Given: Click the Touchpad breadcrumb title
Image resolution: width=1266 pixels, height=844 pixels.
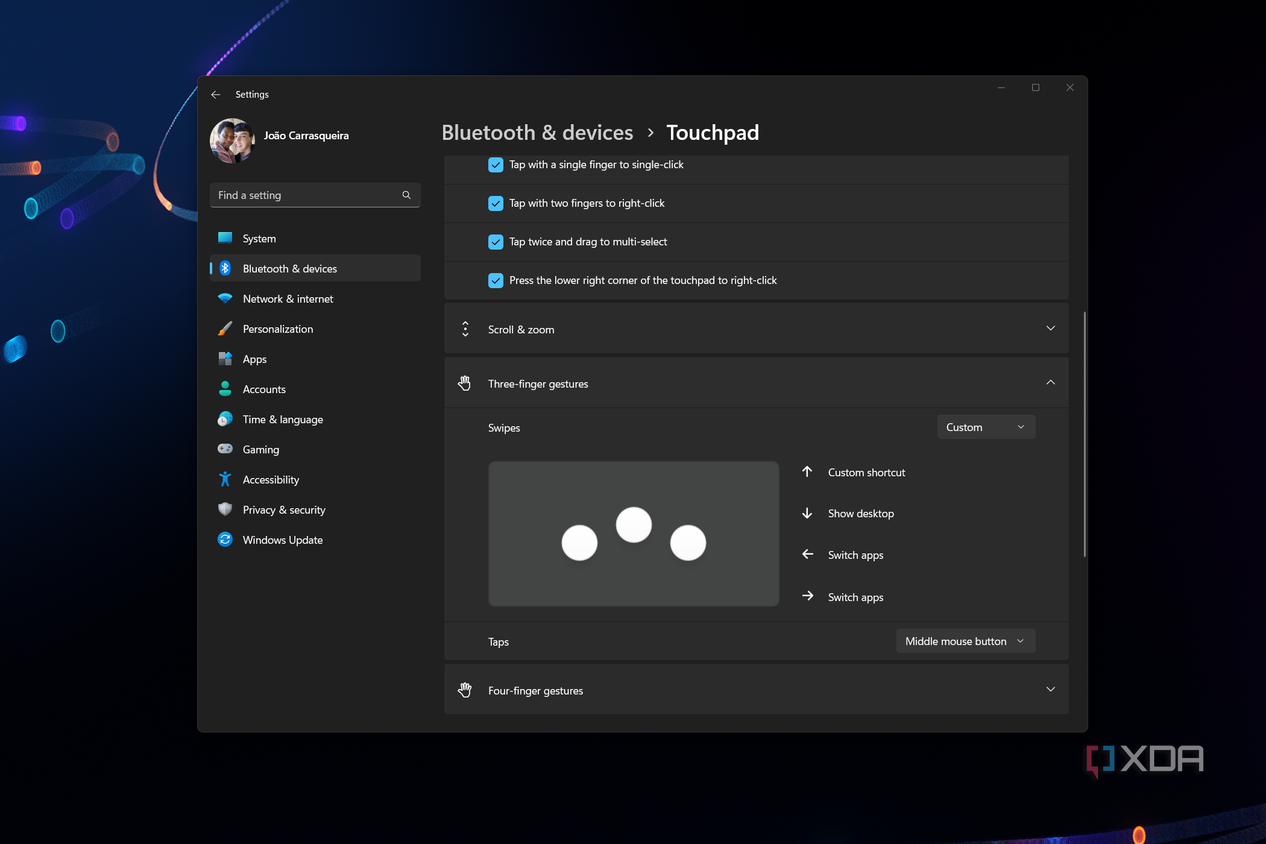Looking at the screenshot, I should pos(712,132).
